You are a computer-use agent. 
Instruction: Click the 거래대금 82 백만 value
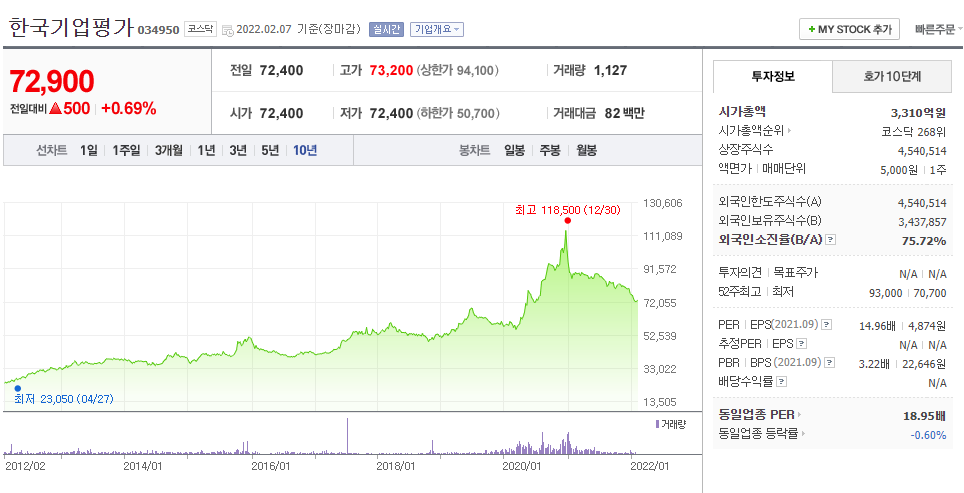click(625, 113)
